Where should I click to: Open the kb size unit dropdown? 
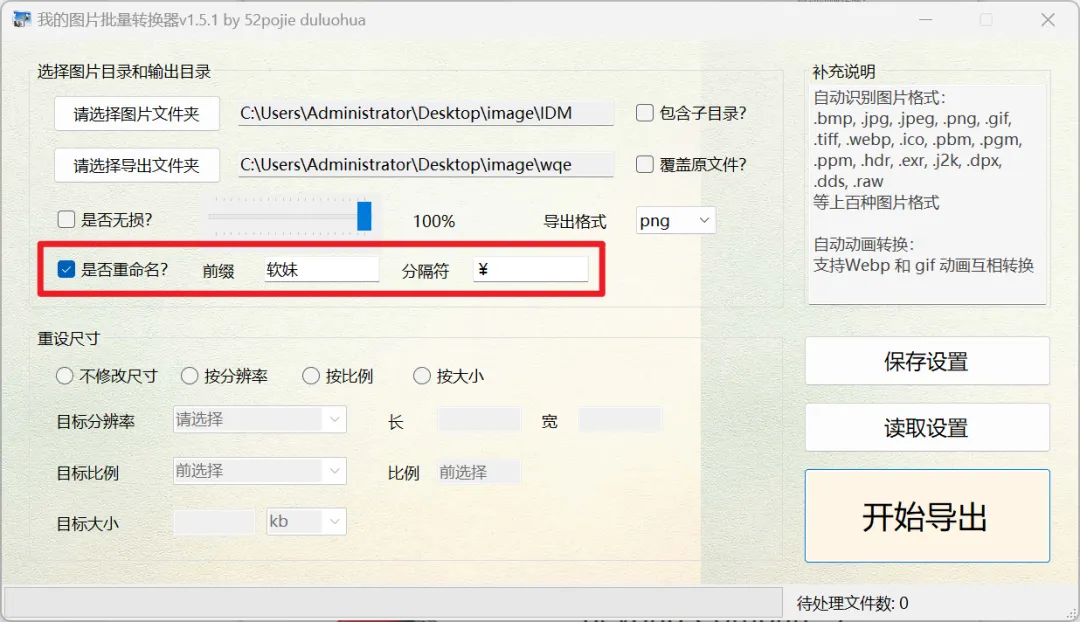coord(305,521)
